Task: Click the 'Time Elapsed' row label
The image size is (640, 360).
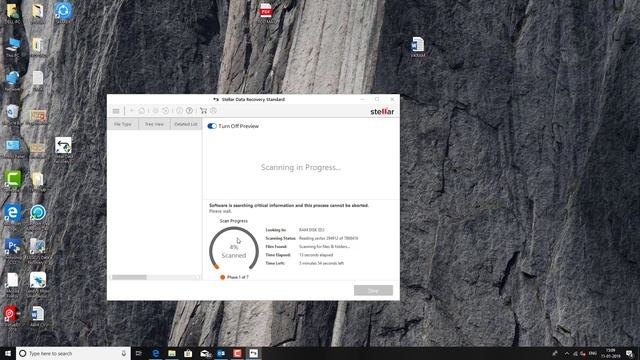Action: (278, 255)
